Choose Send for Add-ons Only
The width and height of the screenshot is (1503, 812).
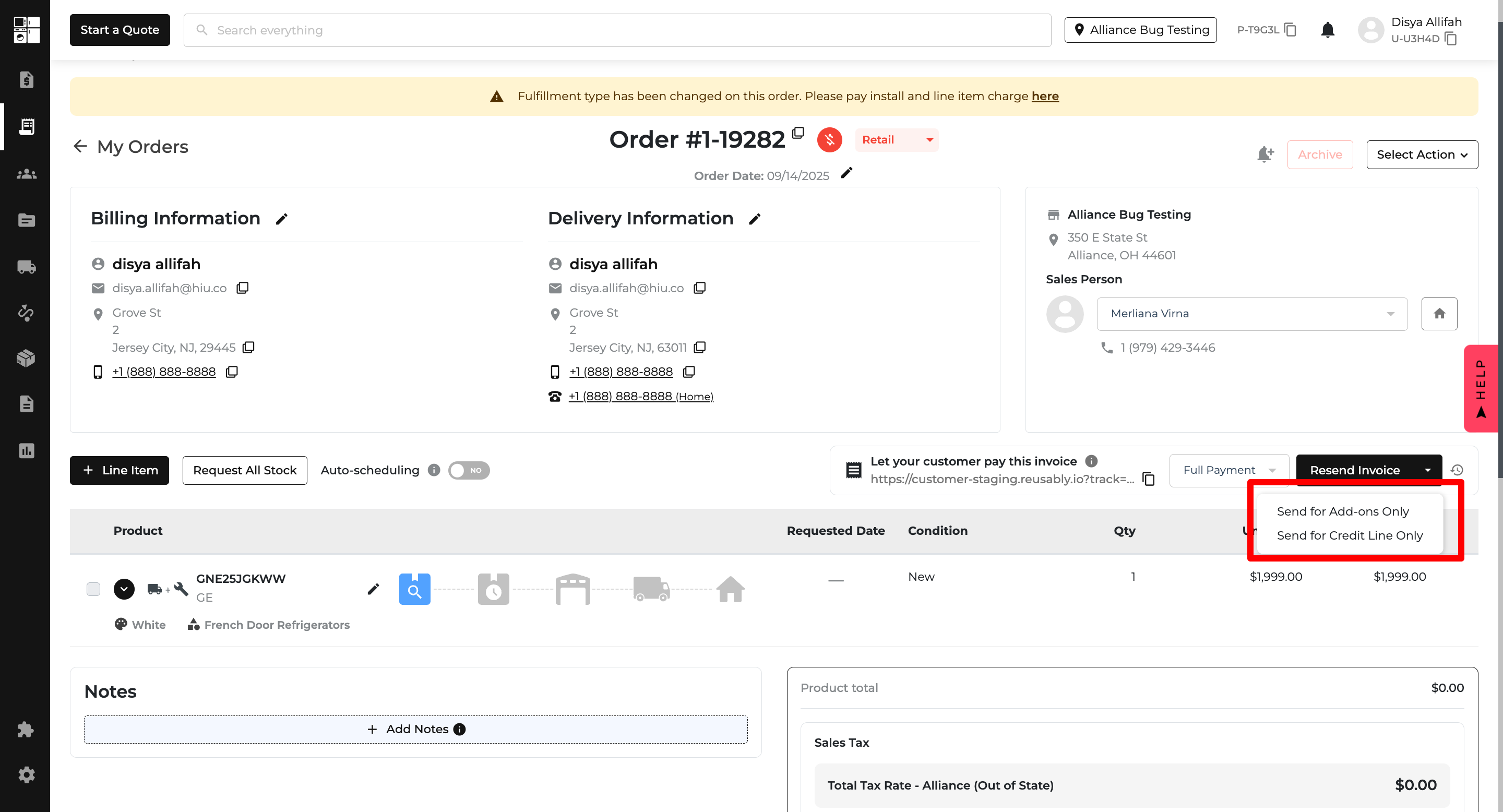(1343, 511)
